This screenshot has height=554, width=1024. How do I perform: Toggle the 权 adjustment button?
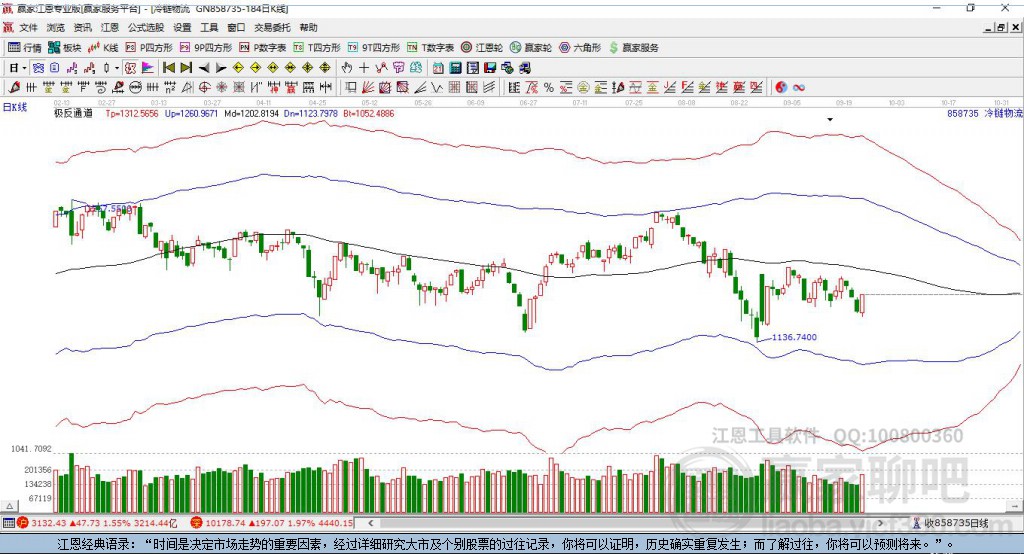pos(131,68)
